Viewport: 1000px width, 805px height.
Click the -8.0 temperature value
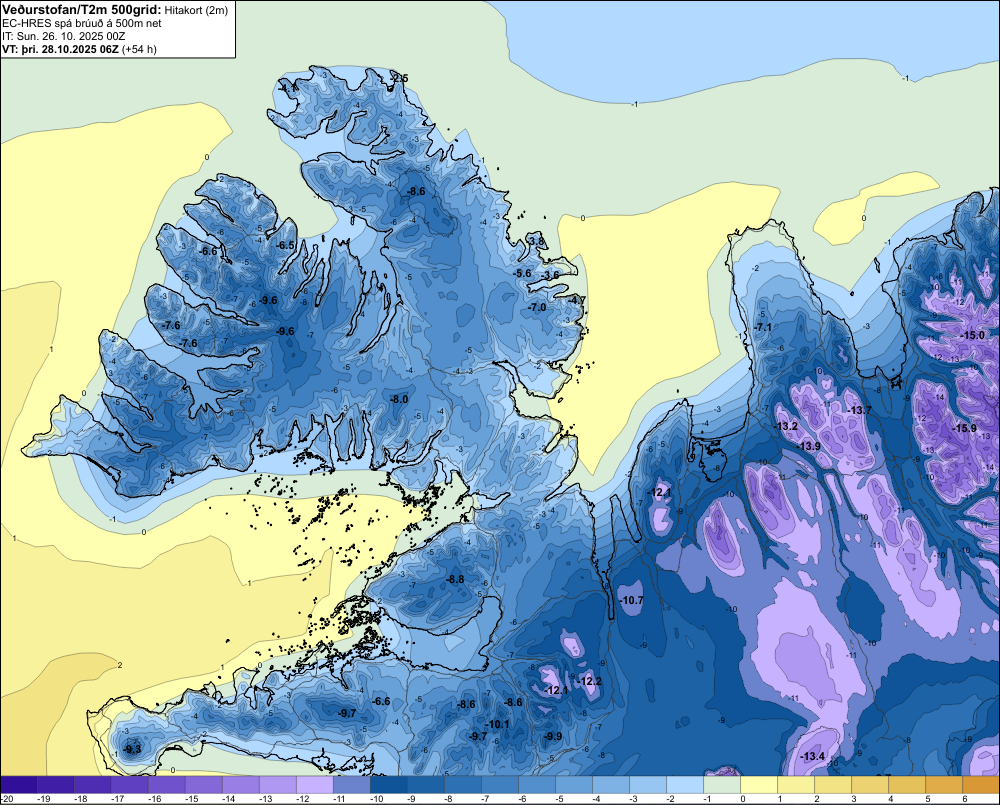(399, 399)
